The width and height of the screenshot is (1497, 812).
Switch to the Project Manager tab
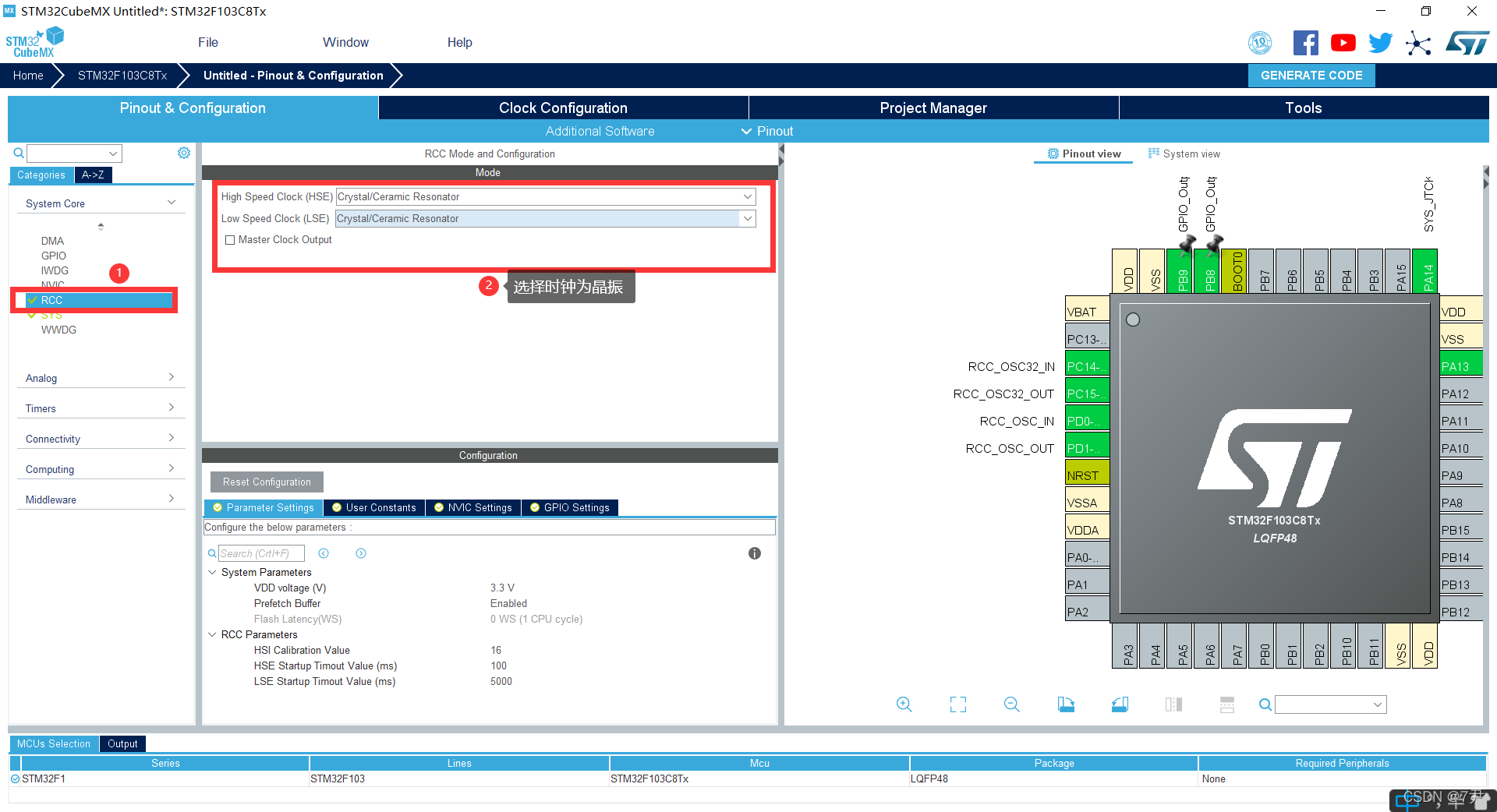pyautogui.click(x=933, y=108)
